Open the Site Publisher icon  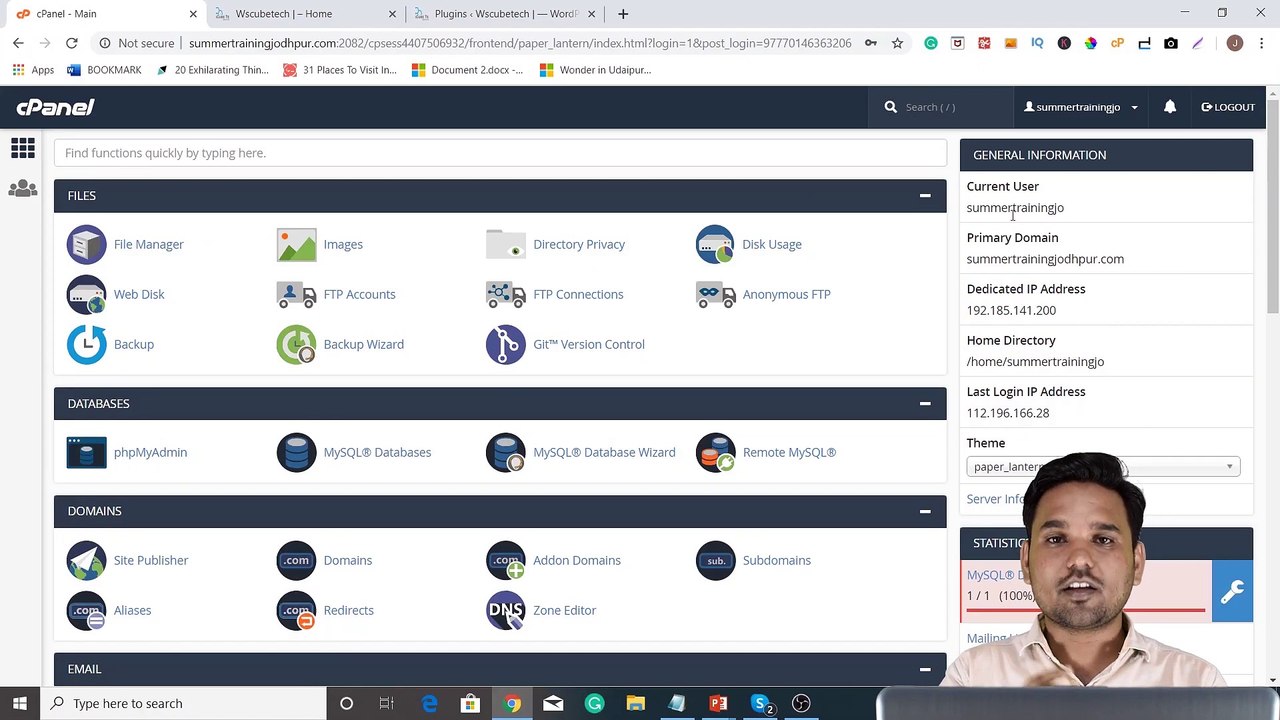[86, 560]
